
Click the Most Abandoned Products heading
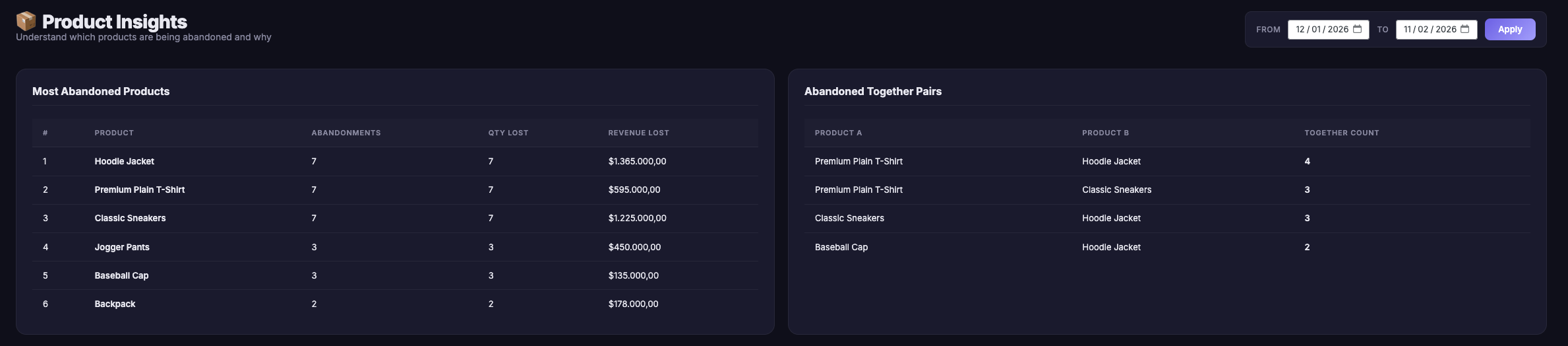[101, 91]
